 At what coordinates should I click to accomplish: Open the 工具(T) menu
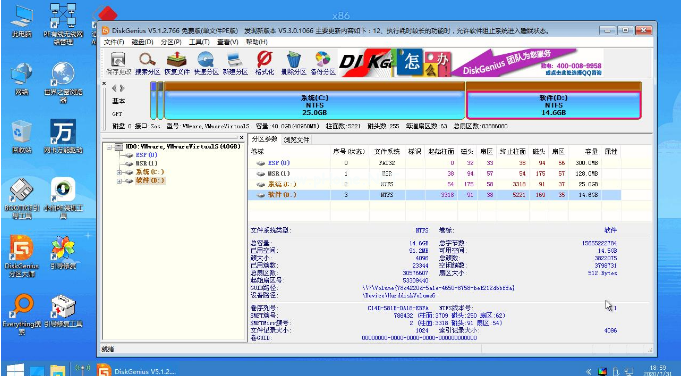pyautogui.click(x=199, y=42)
